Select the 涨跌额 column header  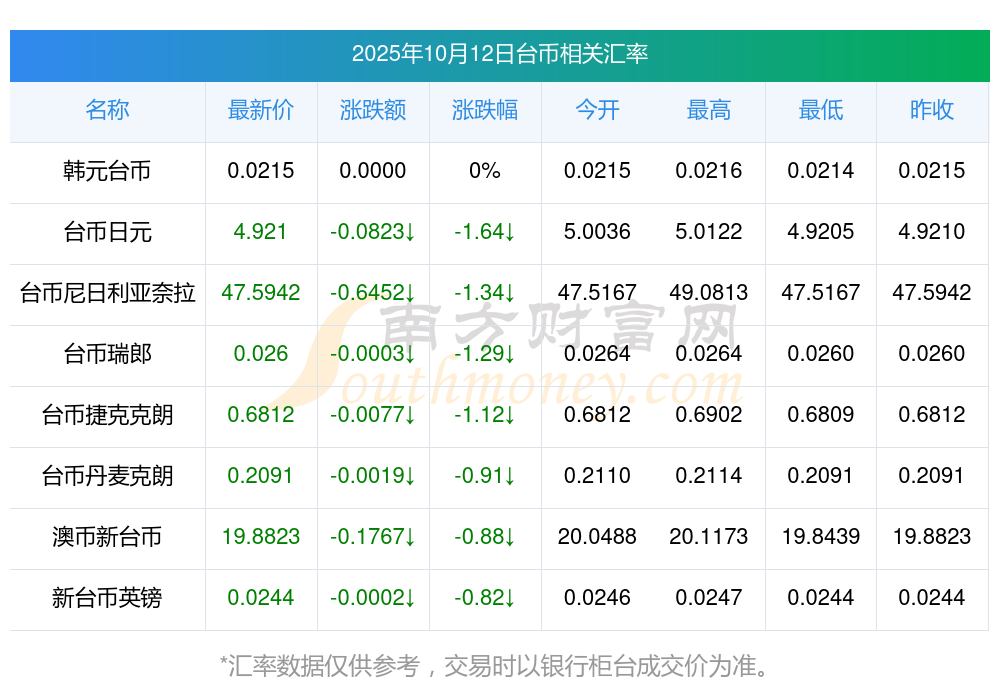point(373,110)
